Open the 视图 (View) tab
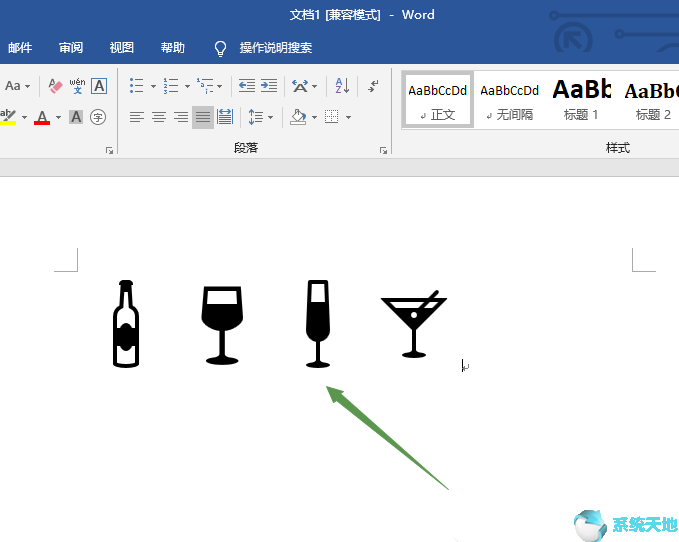This screenshot has width=679, height=542. click(x=122, y=48)
